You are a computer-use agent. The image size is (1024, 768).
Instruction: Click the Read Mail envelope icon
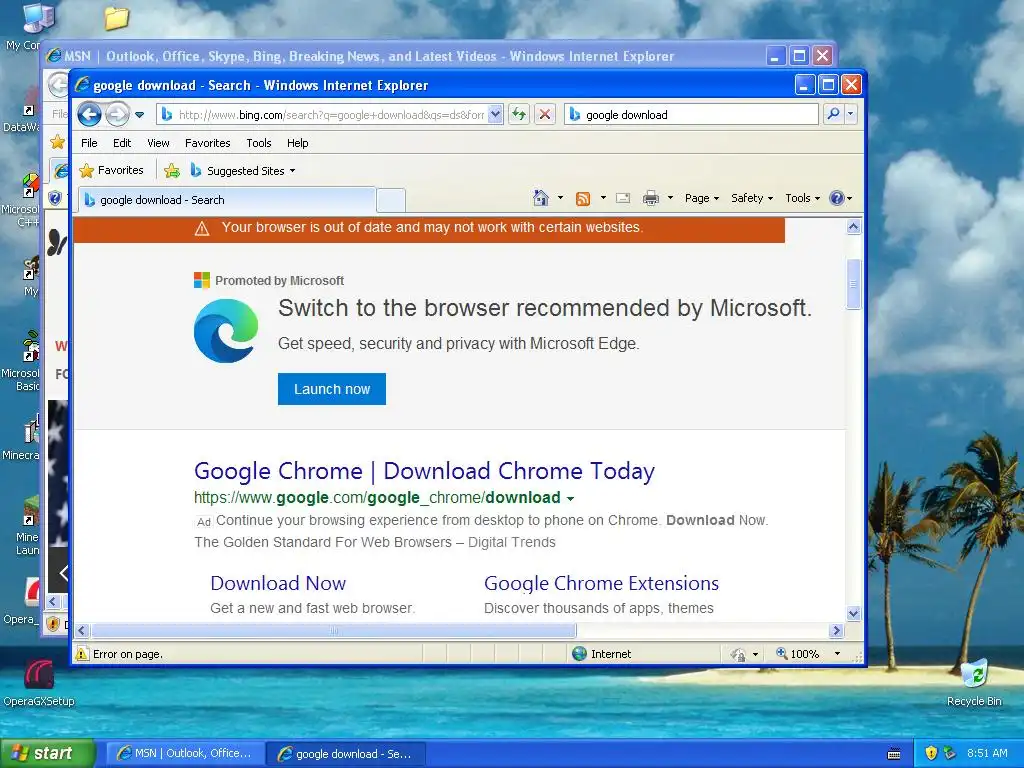623,198
